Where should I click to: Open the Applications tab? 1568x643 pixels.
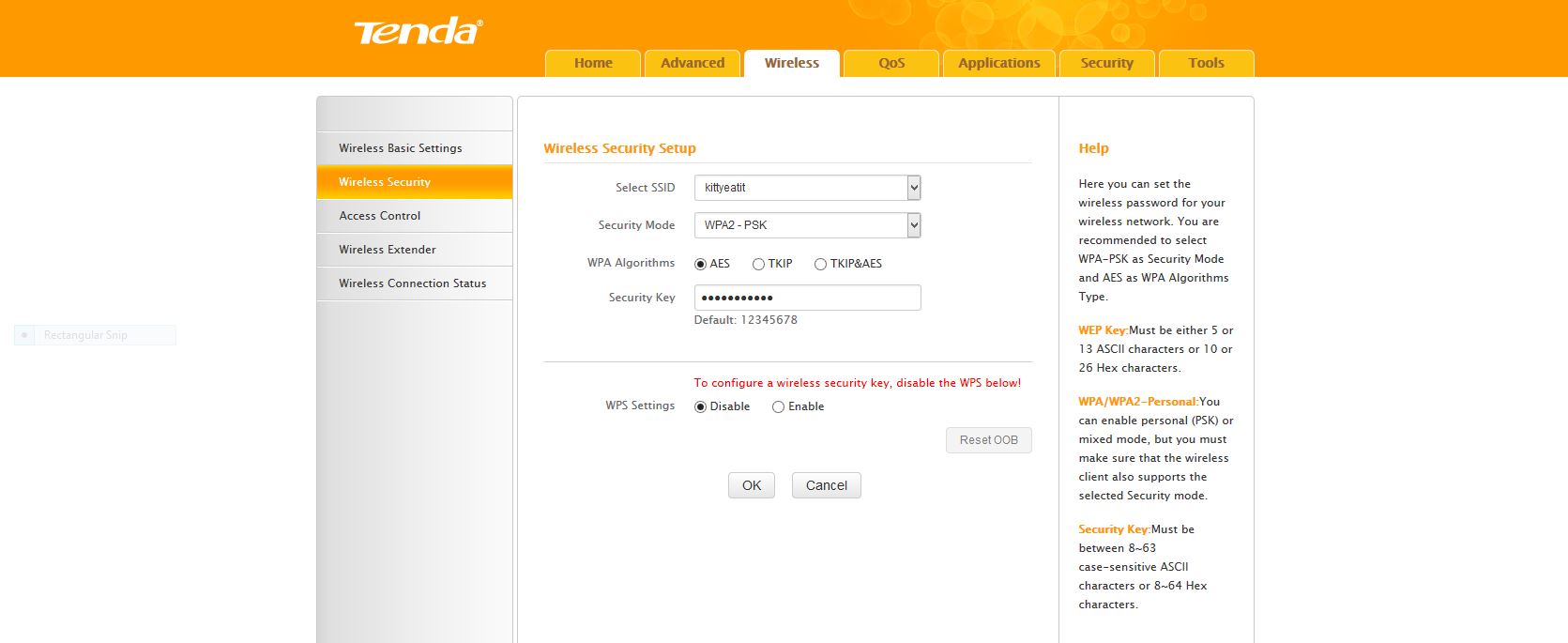pos(998,63)
